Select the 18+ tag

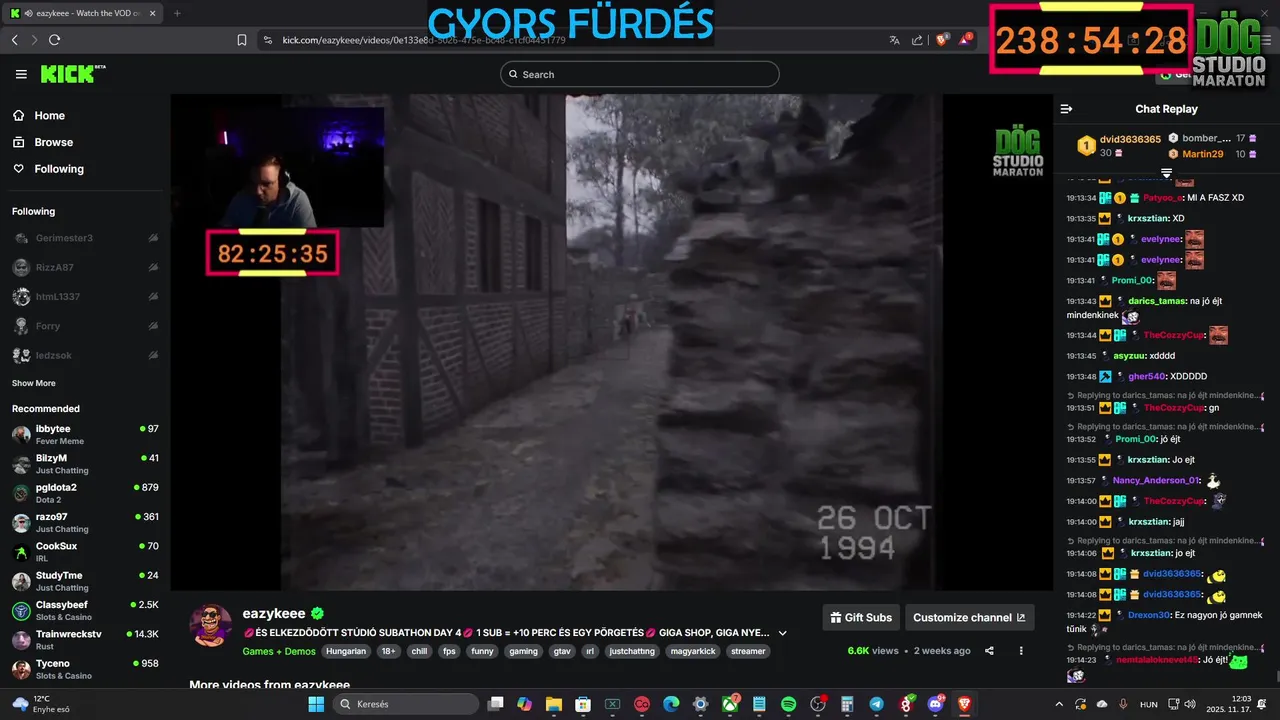(x=390, y=651)
